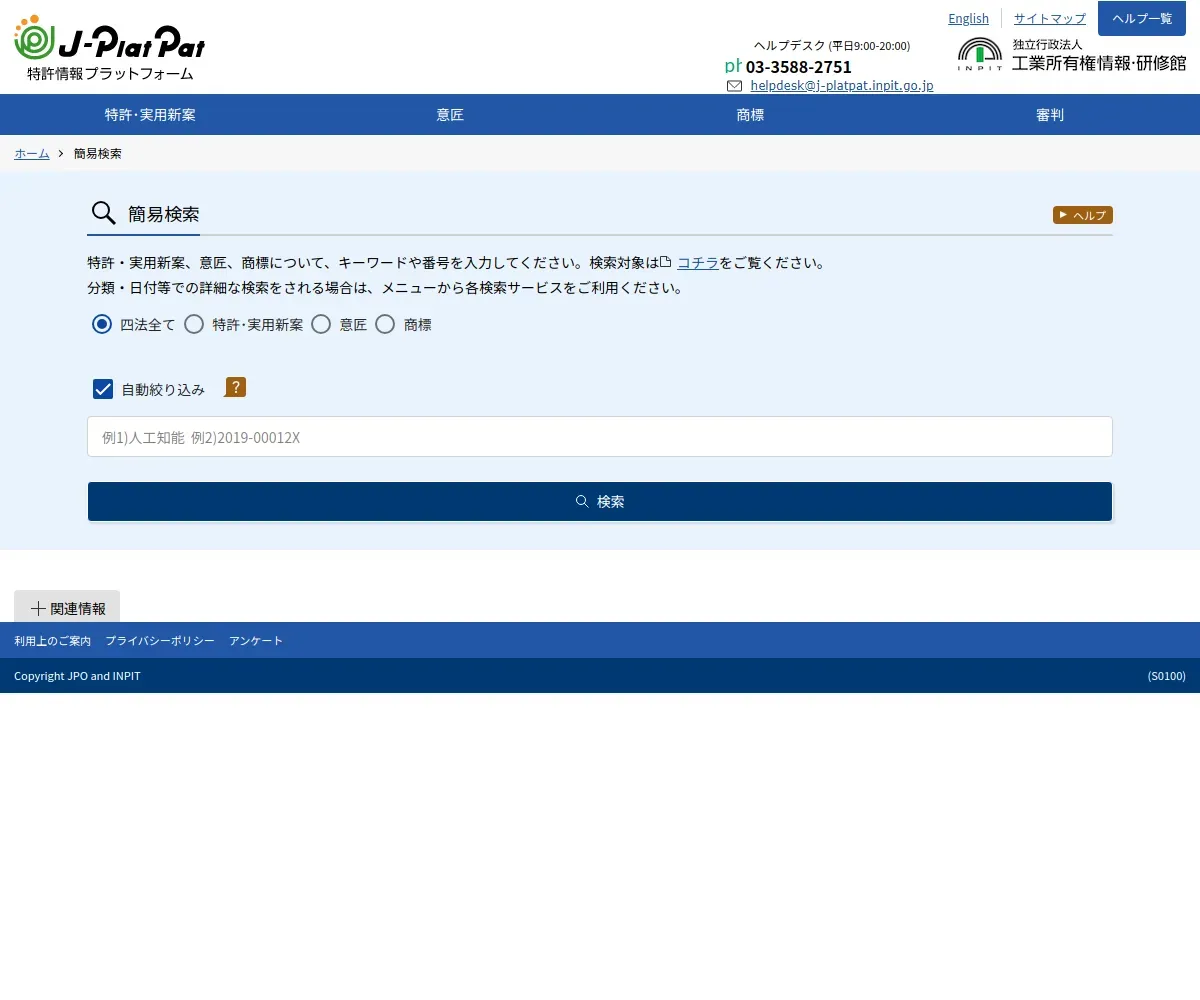Select the 四法全て radio button
Viewport: 1200px width, 1000px height.
(x=102, y=324)
